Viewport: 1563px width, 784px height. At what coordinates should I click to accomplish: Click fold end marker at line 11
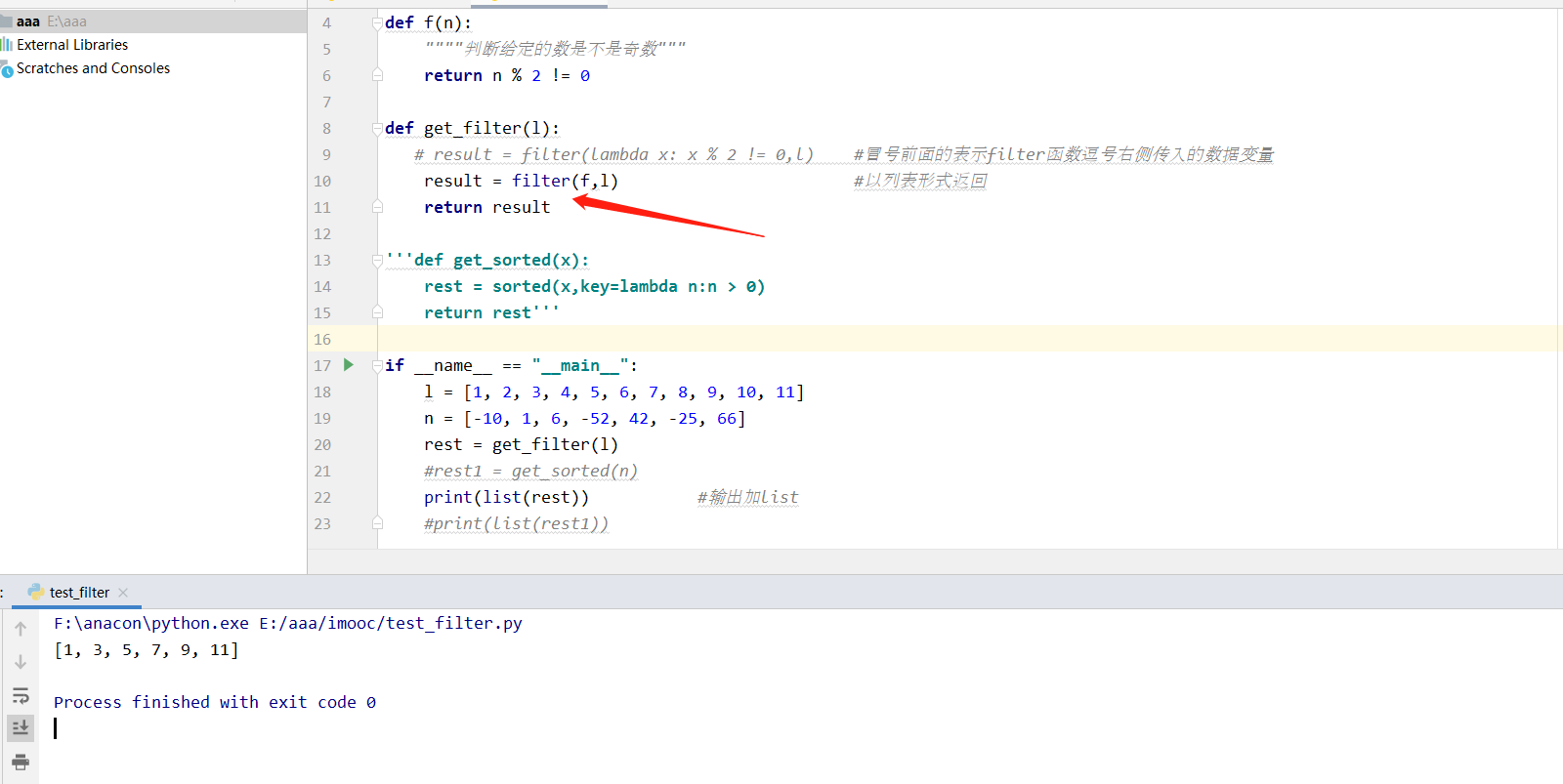(x=377, y=207)
